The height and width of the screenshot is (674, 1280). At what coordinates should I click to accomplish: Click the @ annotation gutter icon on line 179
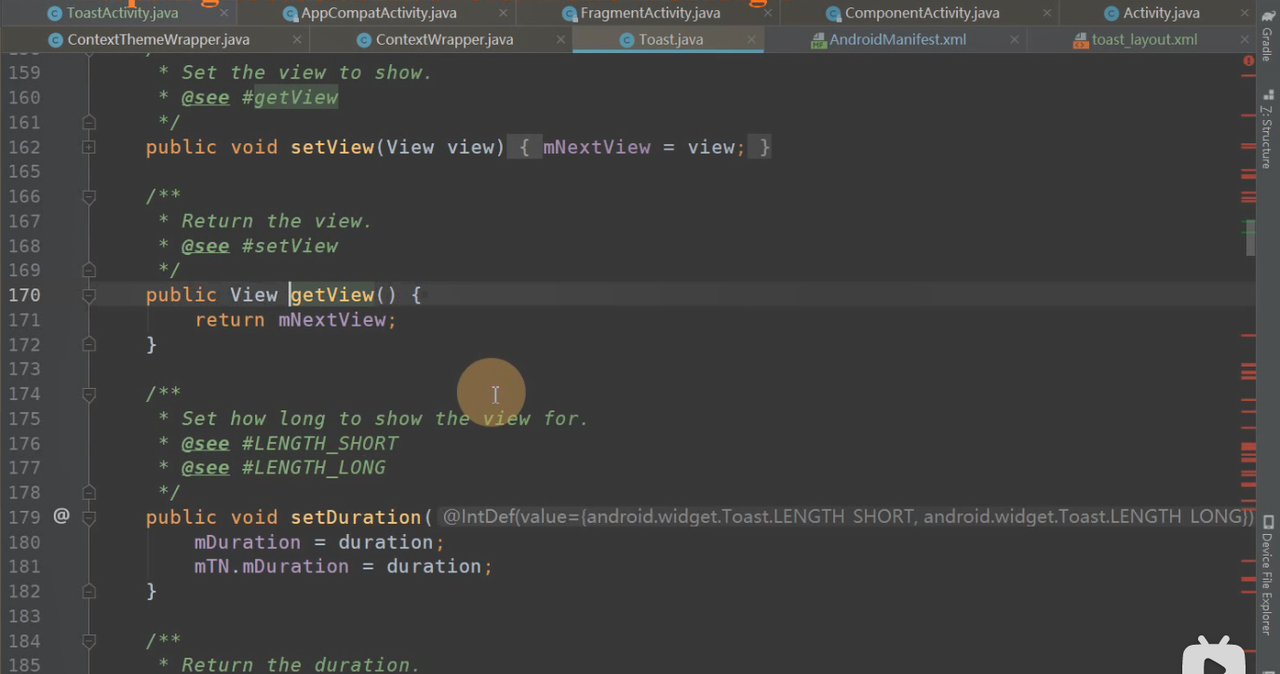tap(61, 516)
